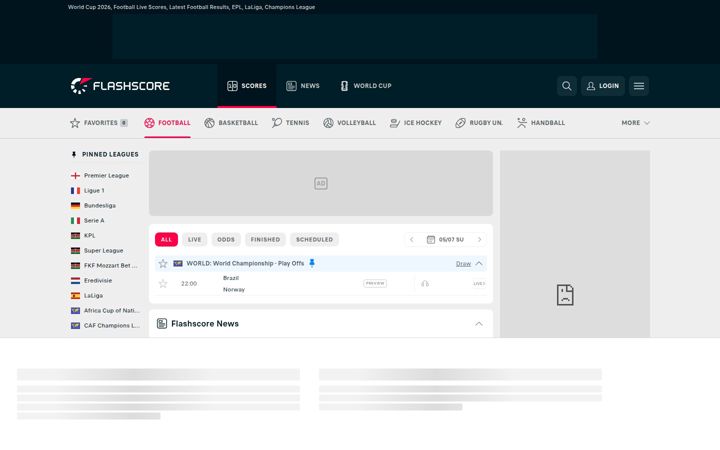Screen dimensions: 720x450
Task: Open the Premier League pinned league
Action: [106, 175]
